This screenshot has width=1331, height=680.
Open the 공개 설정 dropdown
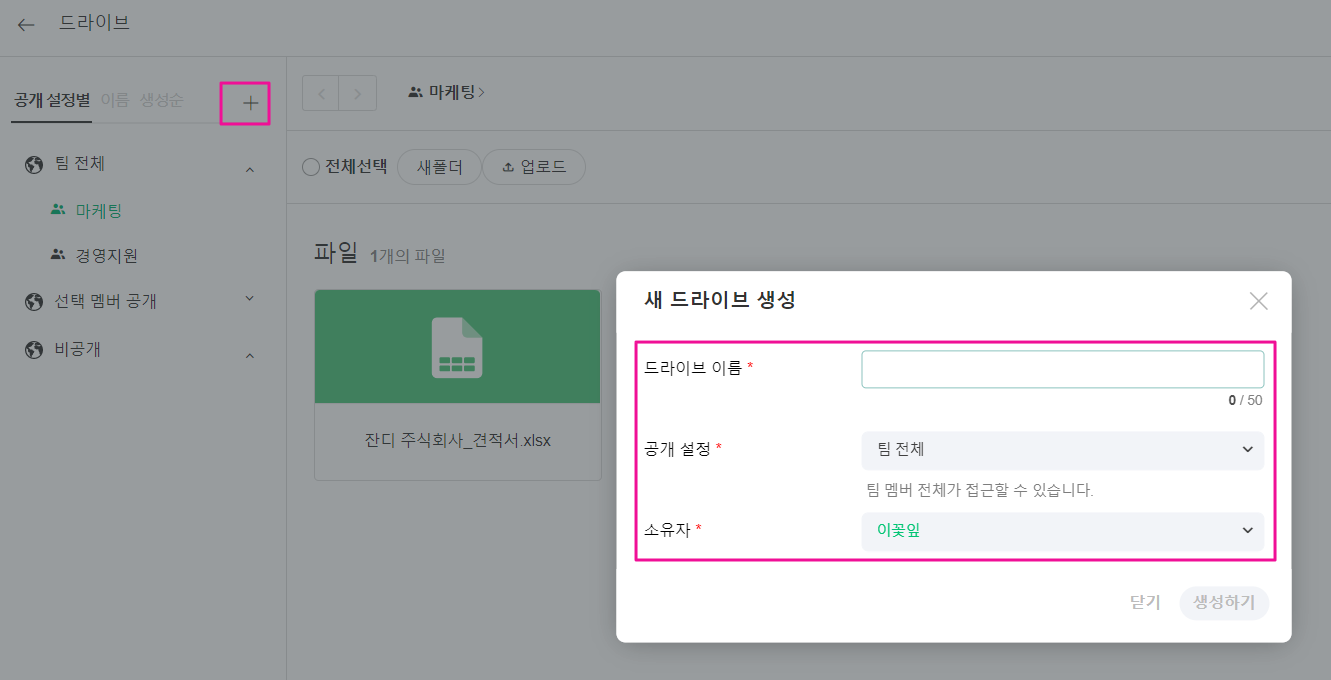[x=1062, y=450]
